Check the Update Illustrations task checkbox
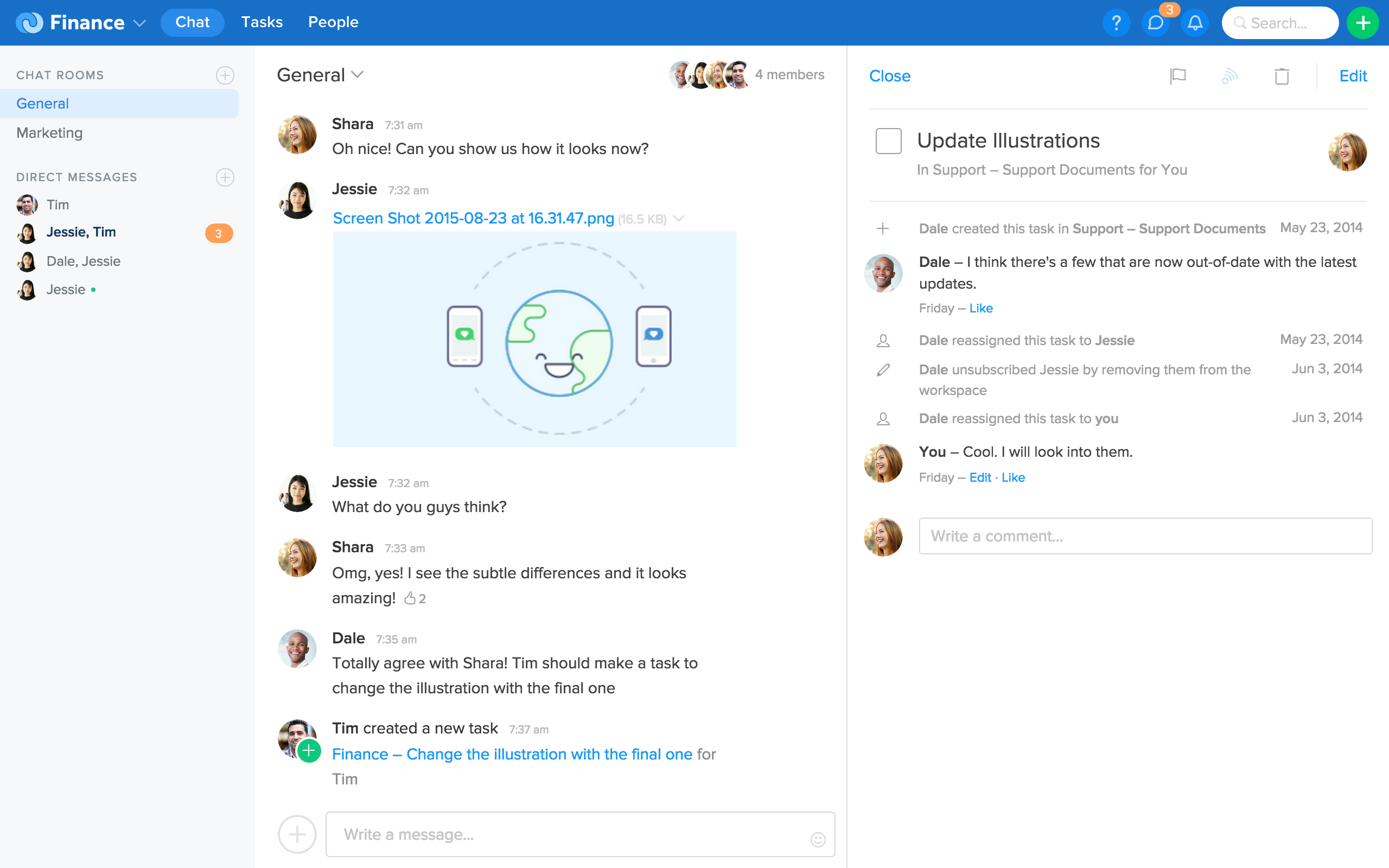This screenshot has width=1389, height=868. pos(888,141)
